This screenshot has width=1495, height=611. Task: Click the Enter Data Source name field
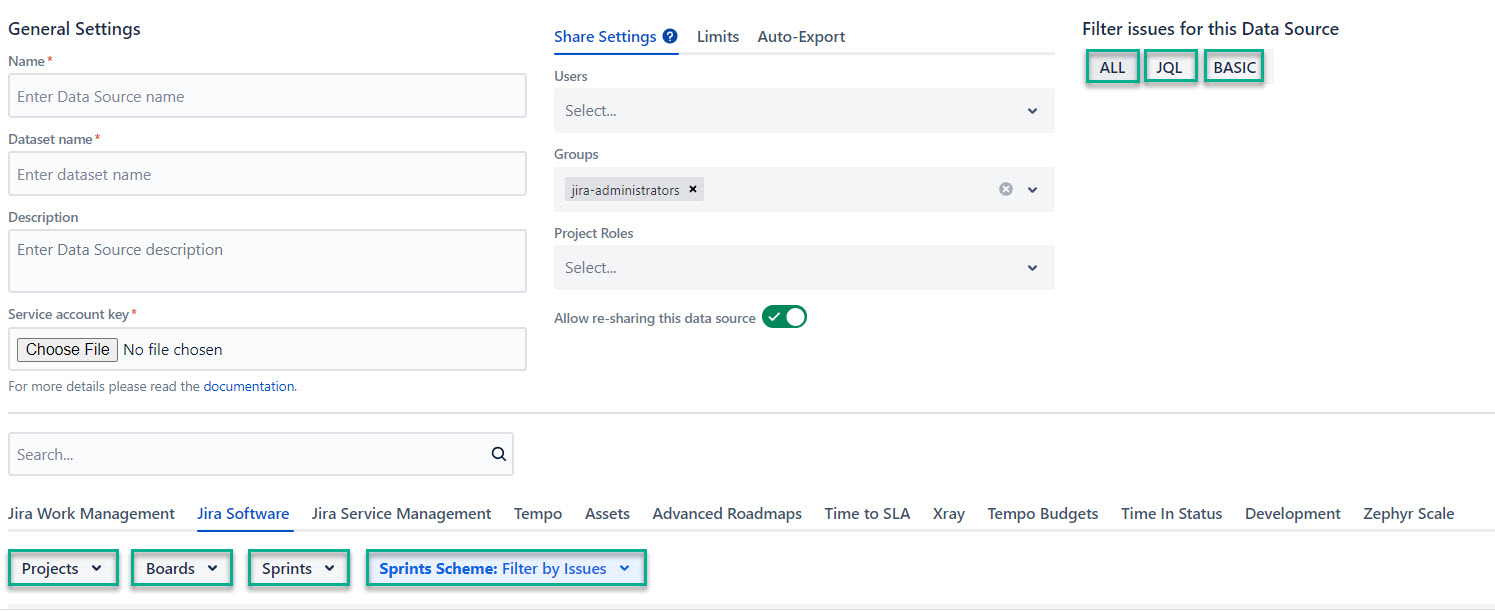pyautogui.click(x=267, y=96)
